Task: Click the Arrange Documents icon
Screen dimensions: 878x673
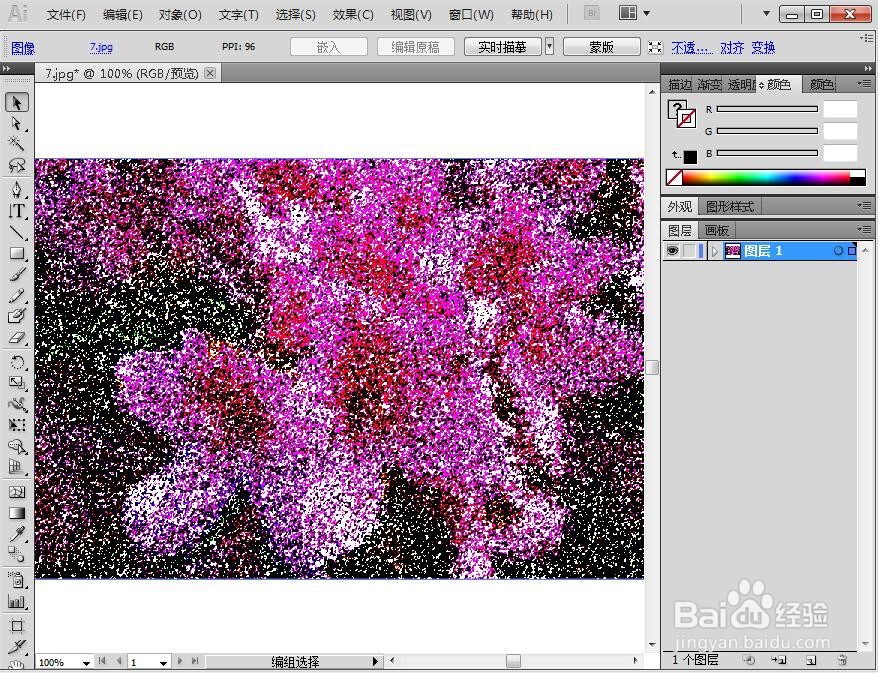Action: pos(628,13)
